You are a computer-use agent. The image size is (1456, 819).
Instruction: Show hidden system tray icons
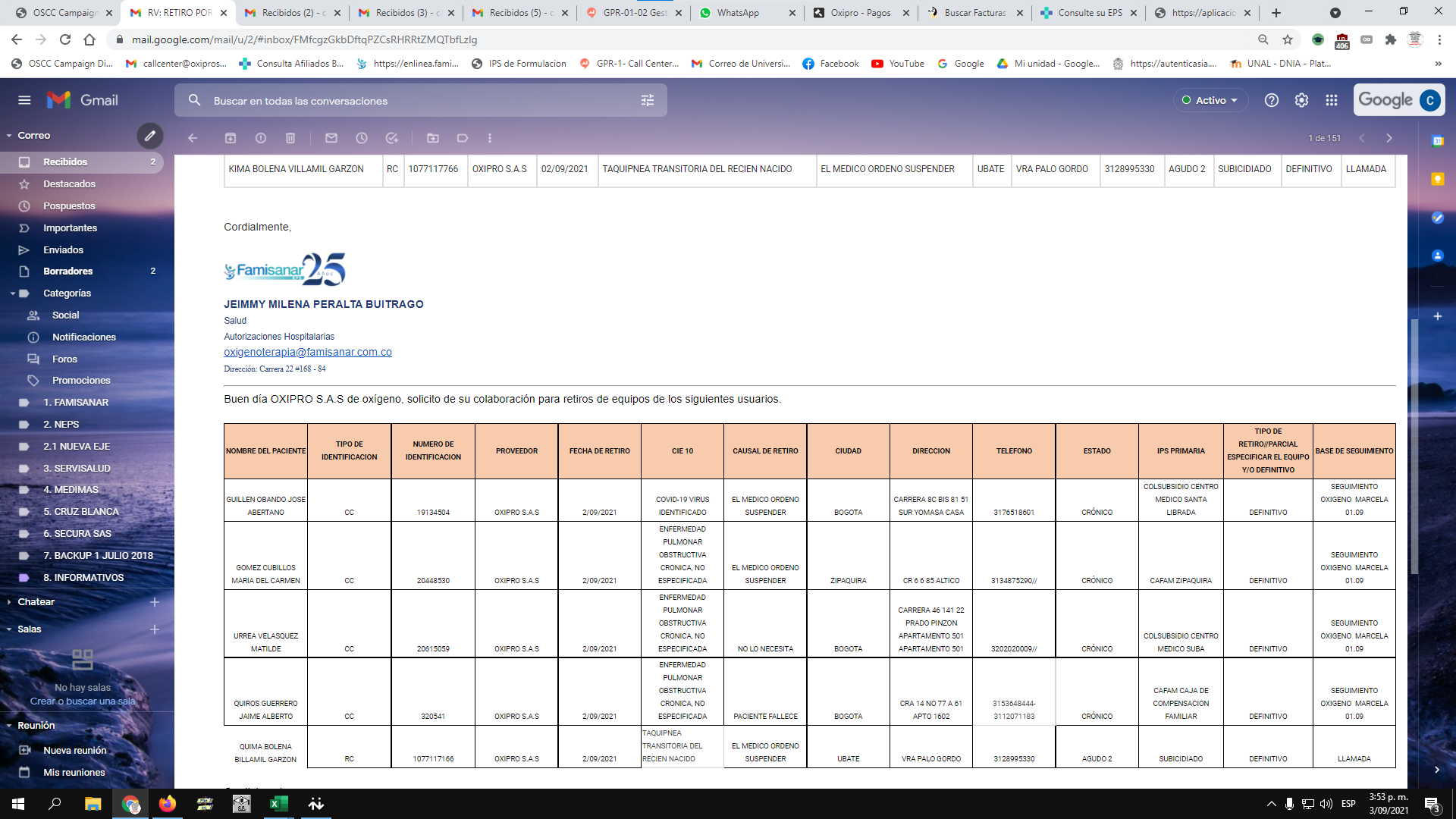pos(1271,804)
